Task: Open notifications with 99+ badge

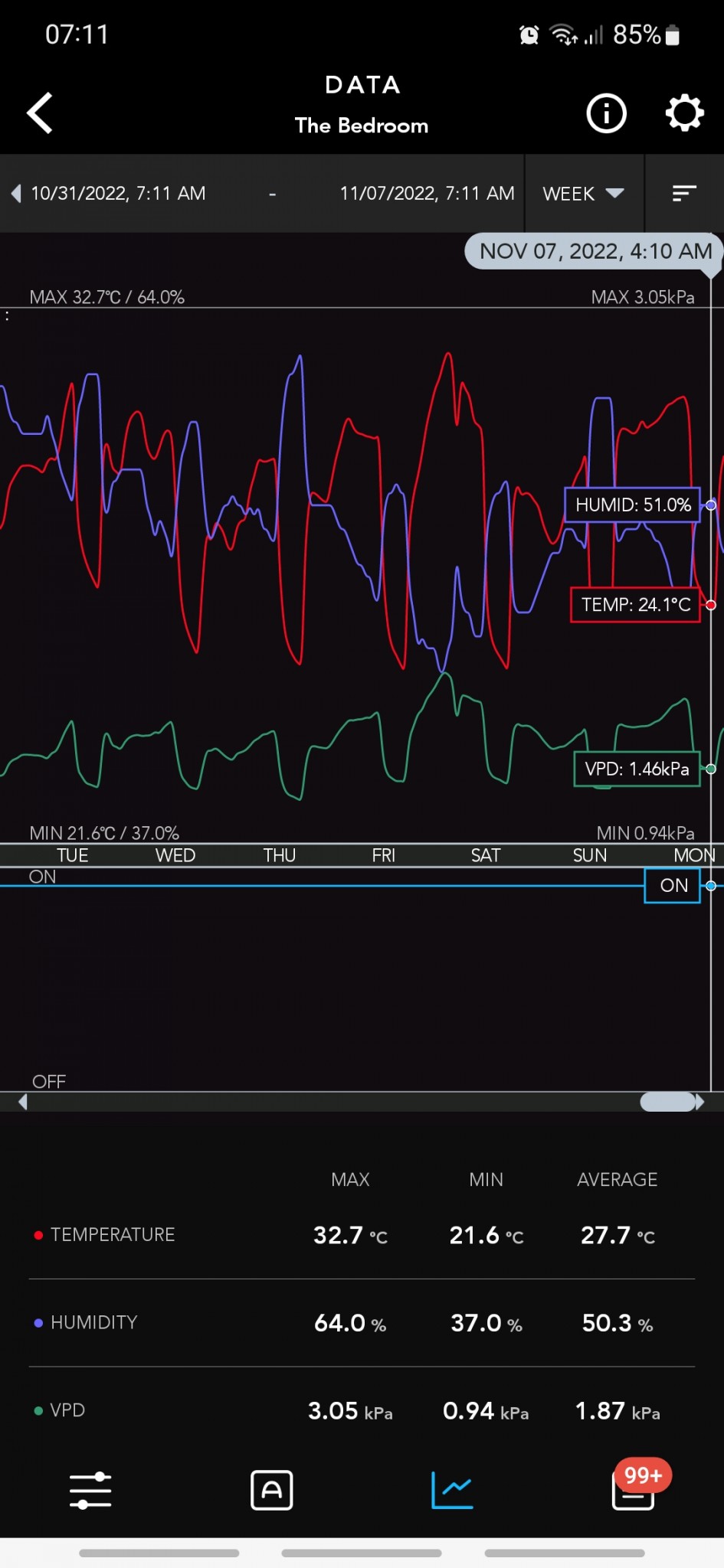Action: pos(634,1490)
